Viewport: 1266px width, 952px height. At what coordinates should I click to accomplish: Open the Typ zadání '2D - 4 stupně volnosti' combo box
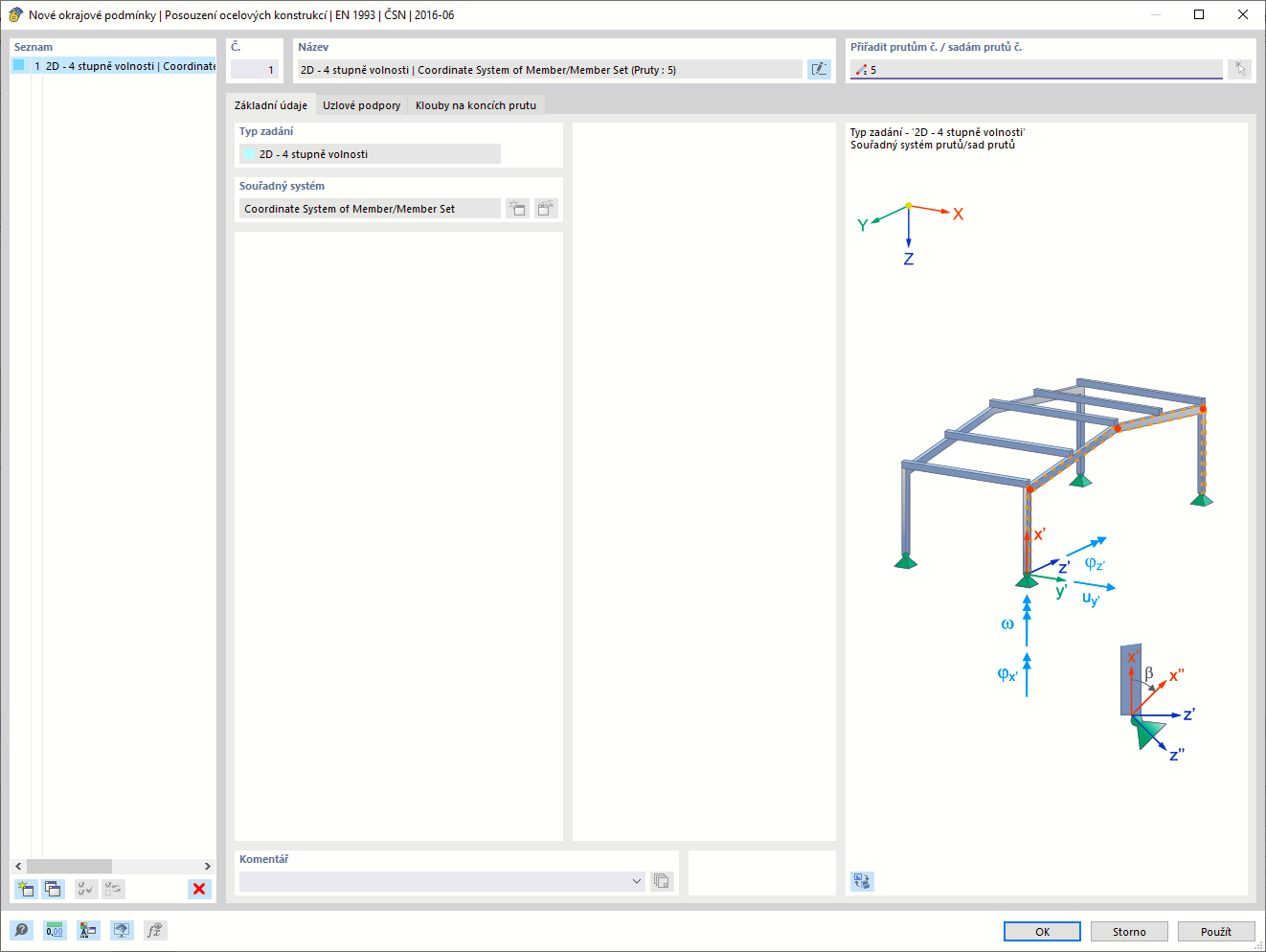[370, 154]
